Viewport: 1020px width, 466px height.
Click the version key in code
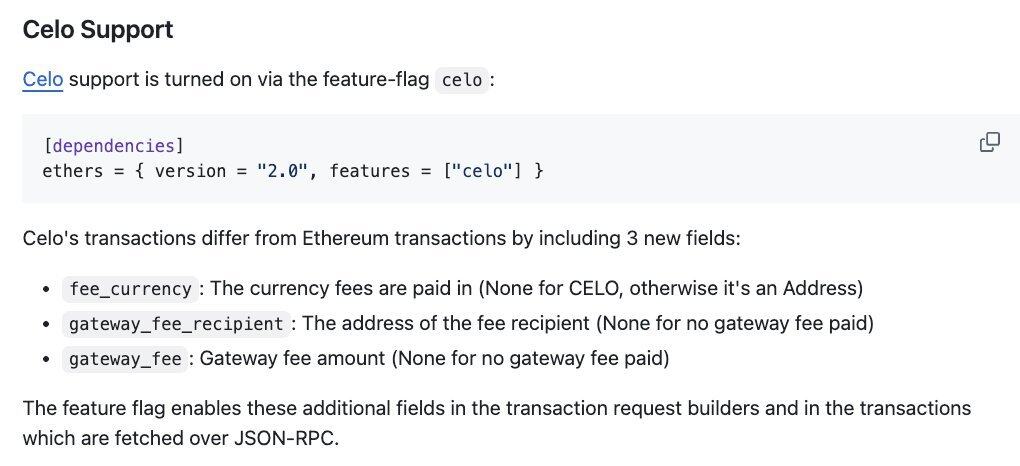click(193, 171)
